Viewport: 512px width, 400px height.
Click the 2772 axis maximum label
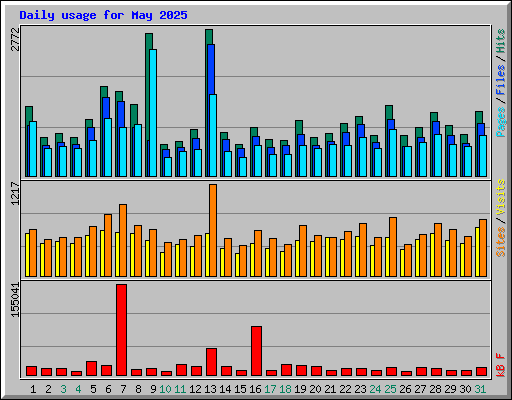(15, 39)
